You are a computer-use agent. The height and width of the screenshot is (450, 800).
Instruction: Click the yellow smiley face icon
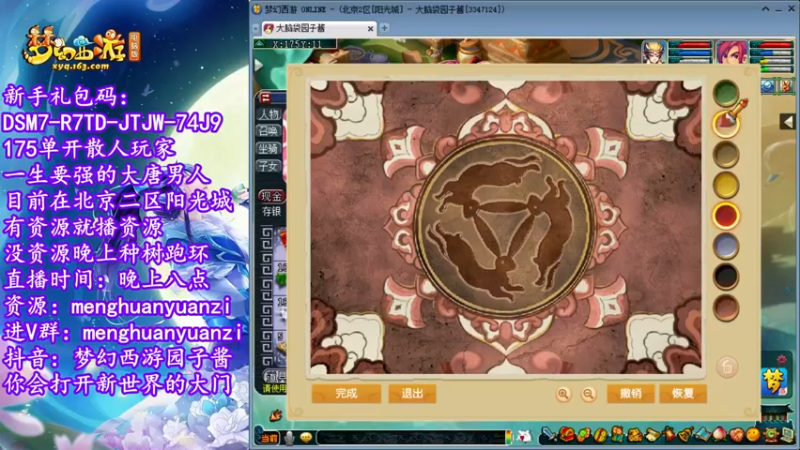[x=753, y=435]
